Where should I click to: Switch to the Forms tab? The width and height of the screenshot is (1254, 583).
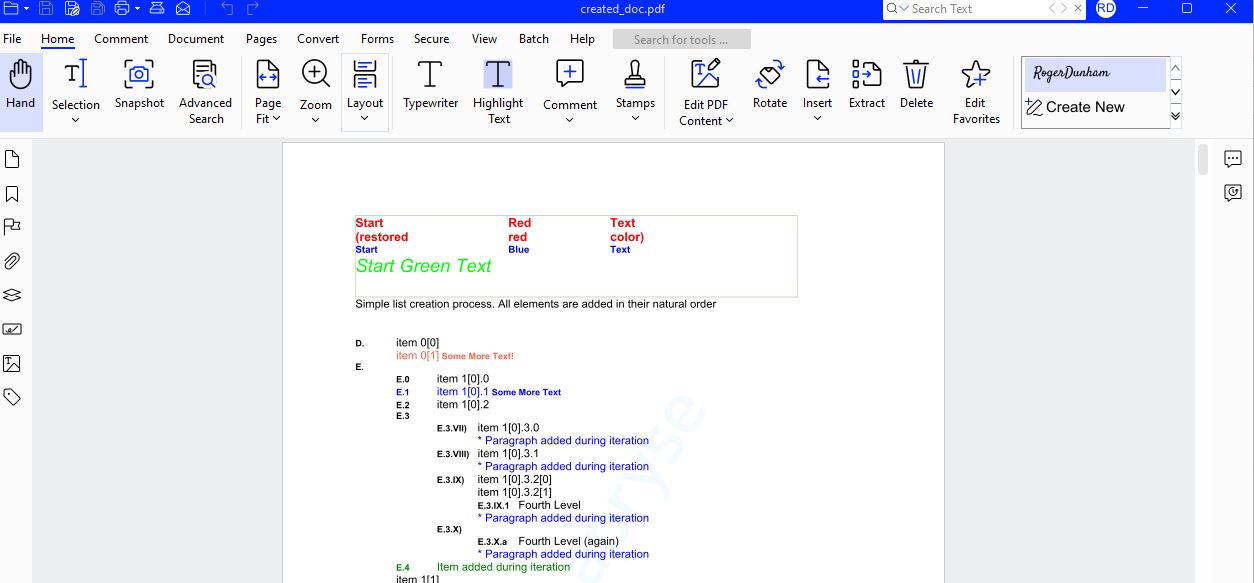click(377, 39)
